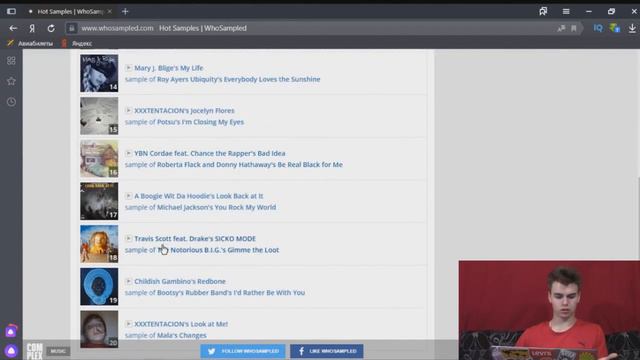Open Mala's Changes link
The height and width of the screenshot is (360, 640).
[x=182, y=336]
